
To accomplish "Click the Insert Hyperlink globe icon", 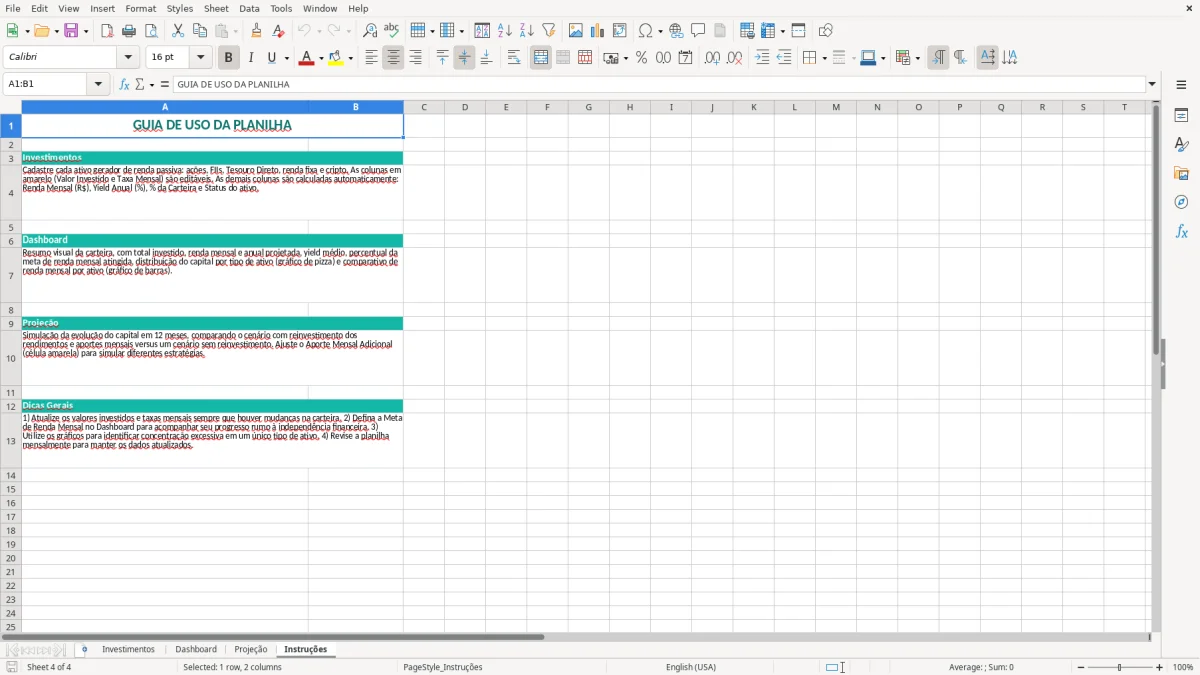I will click(676, 31).
